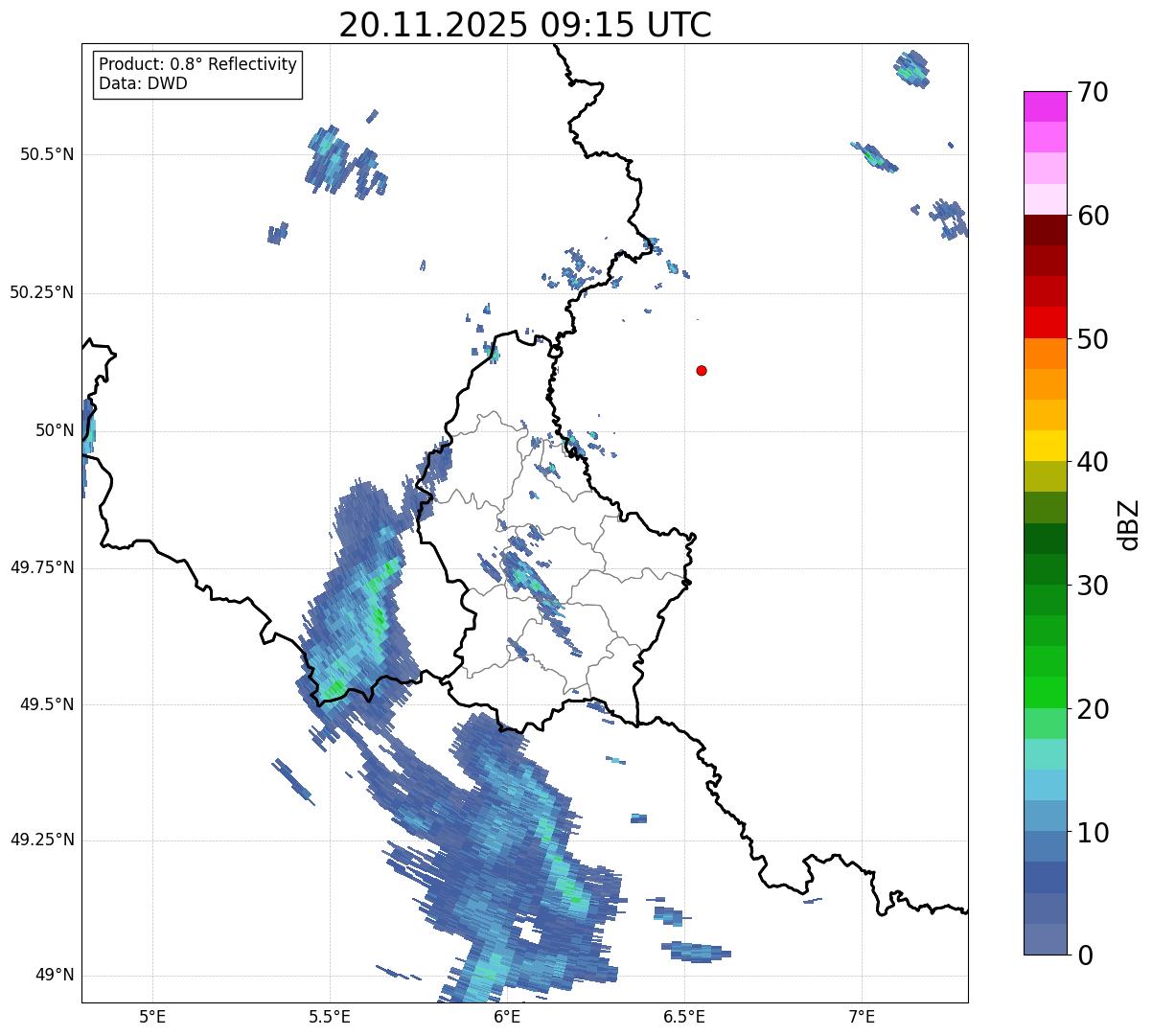This screenshot has height=1036, width=1152.
Task: Click the bright red colorbar segment above 50
Action: pos(1046,323)
